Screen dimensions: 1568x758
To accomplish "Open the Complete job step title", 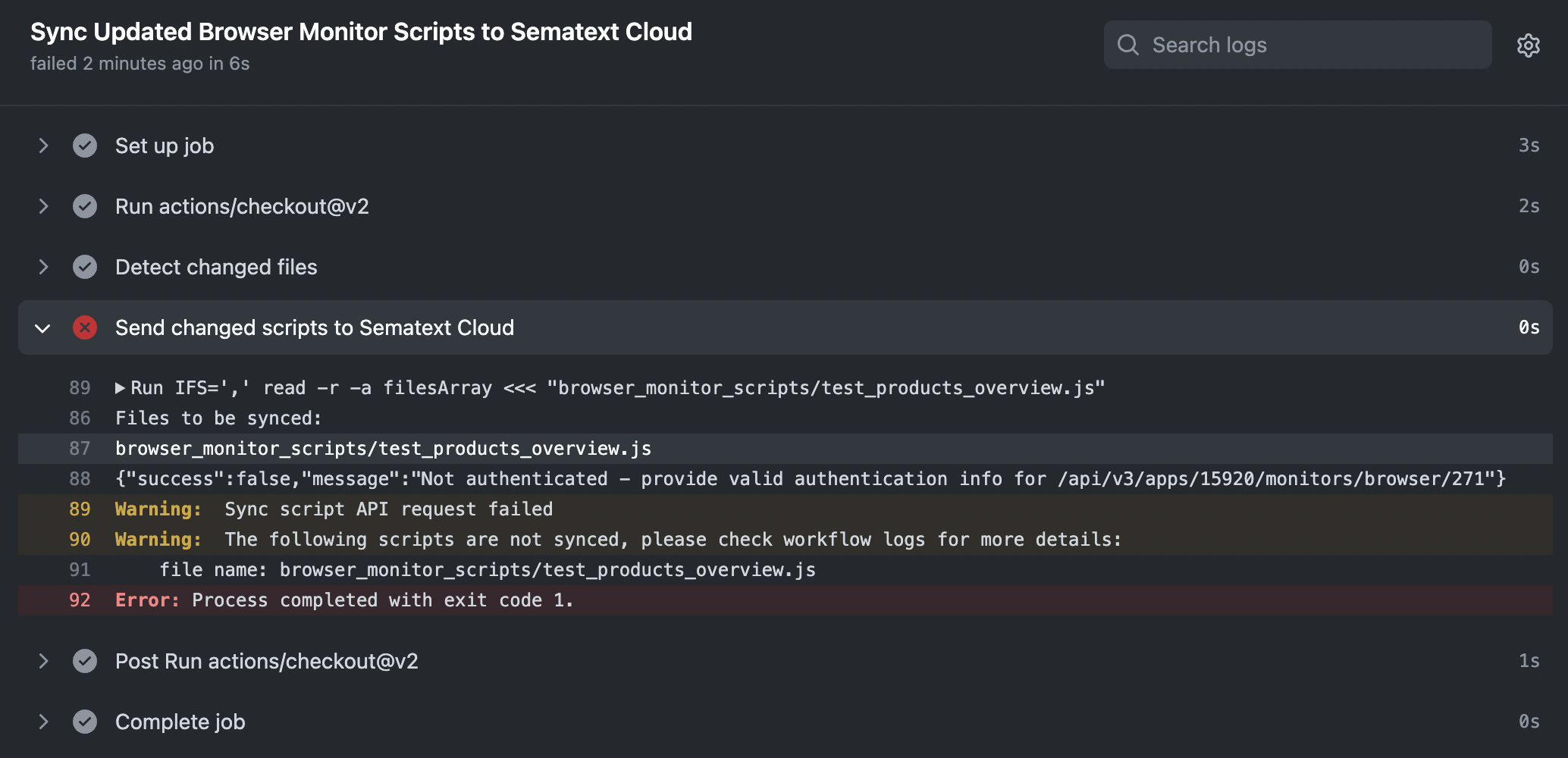I will point(180,722).
